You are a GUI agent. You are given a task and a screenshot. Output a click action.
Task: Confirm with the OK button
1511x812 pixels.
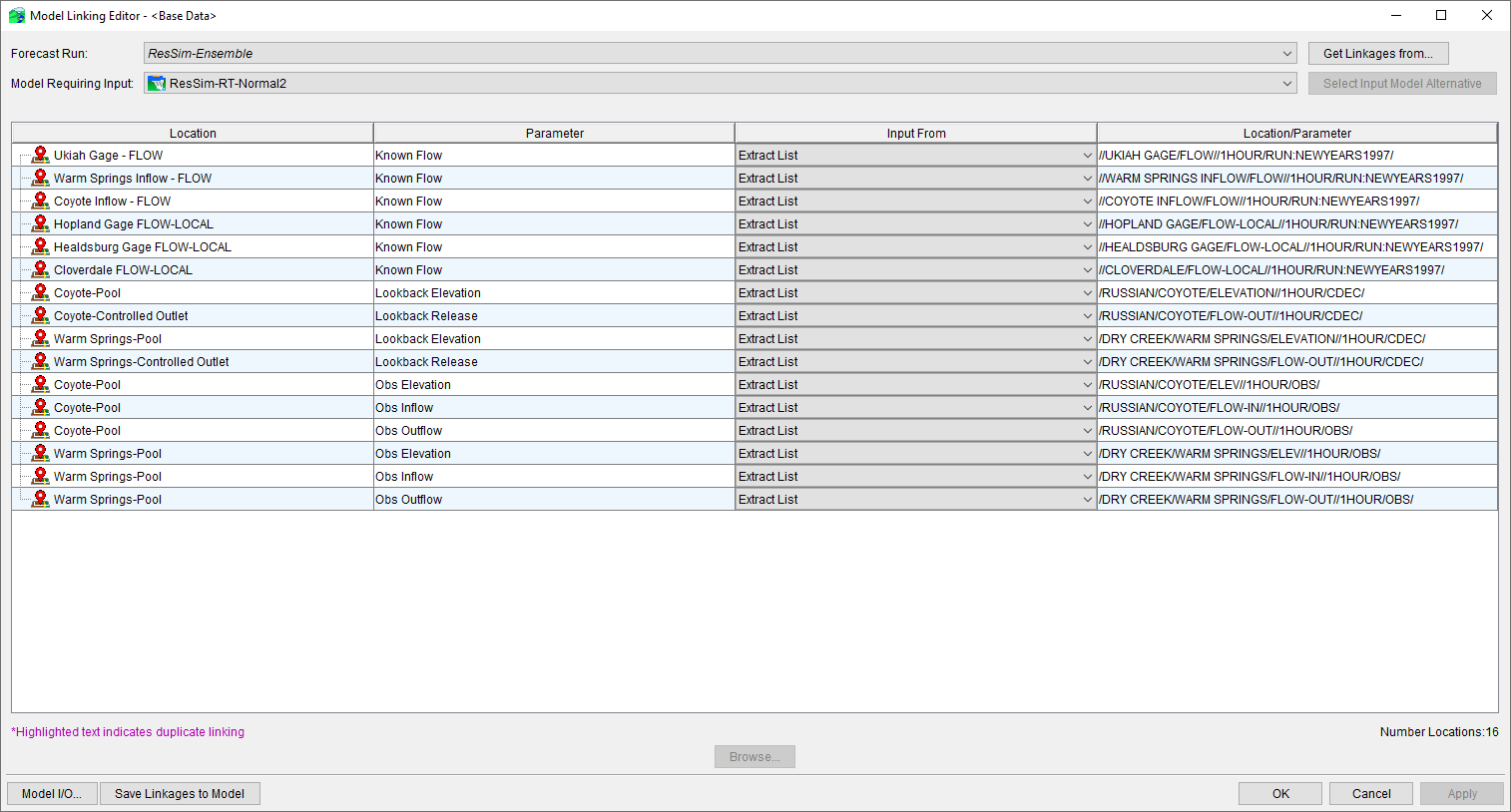(x=1280, y=793)
